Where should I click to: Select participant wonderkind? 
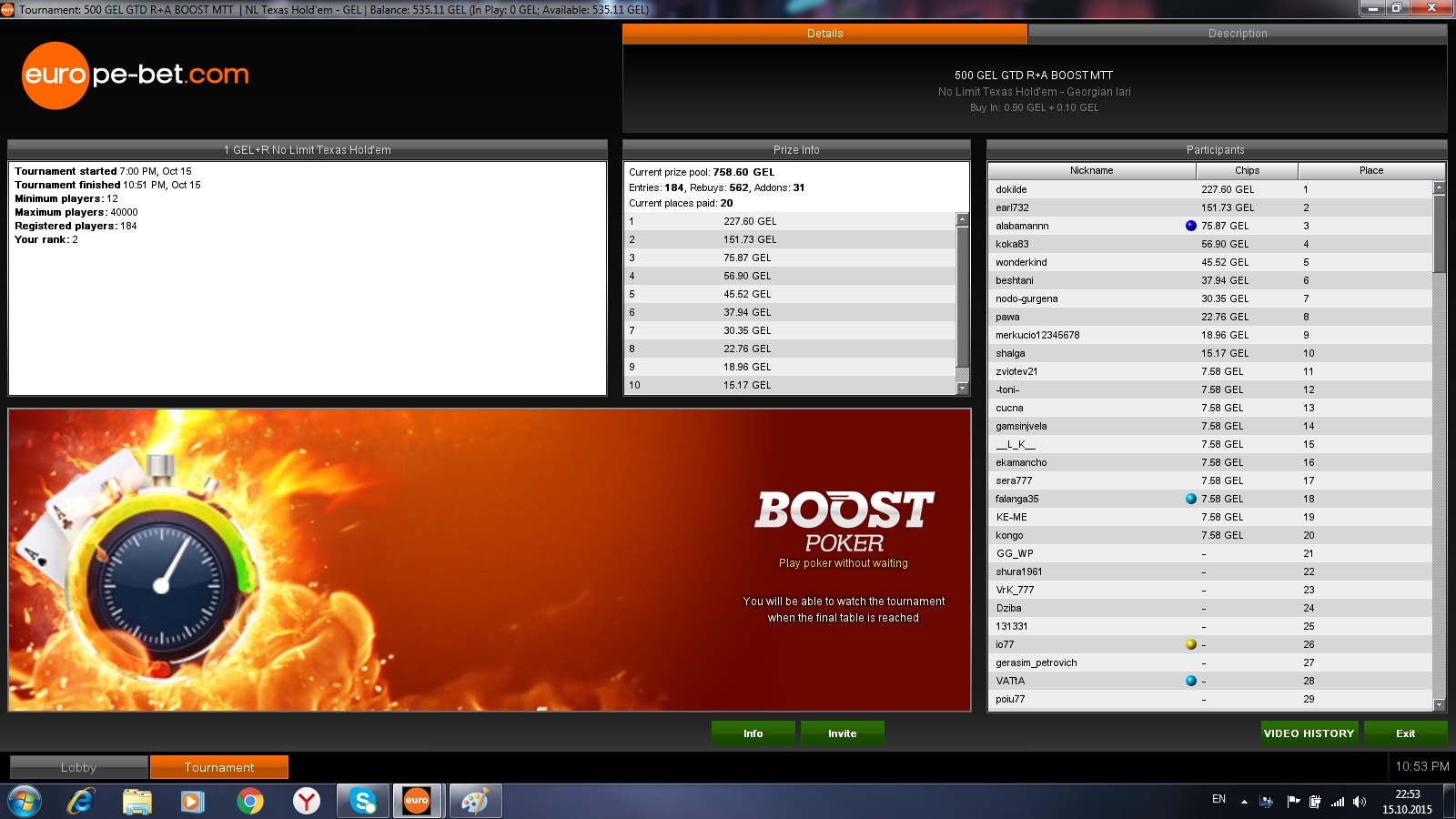[x=1210, y=262]
